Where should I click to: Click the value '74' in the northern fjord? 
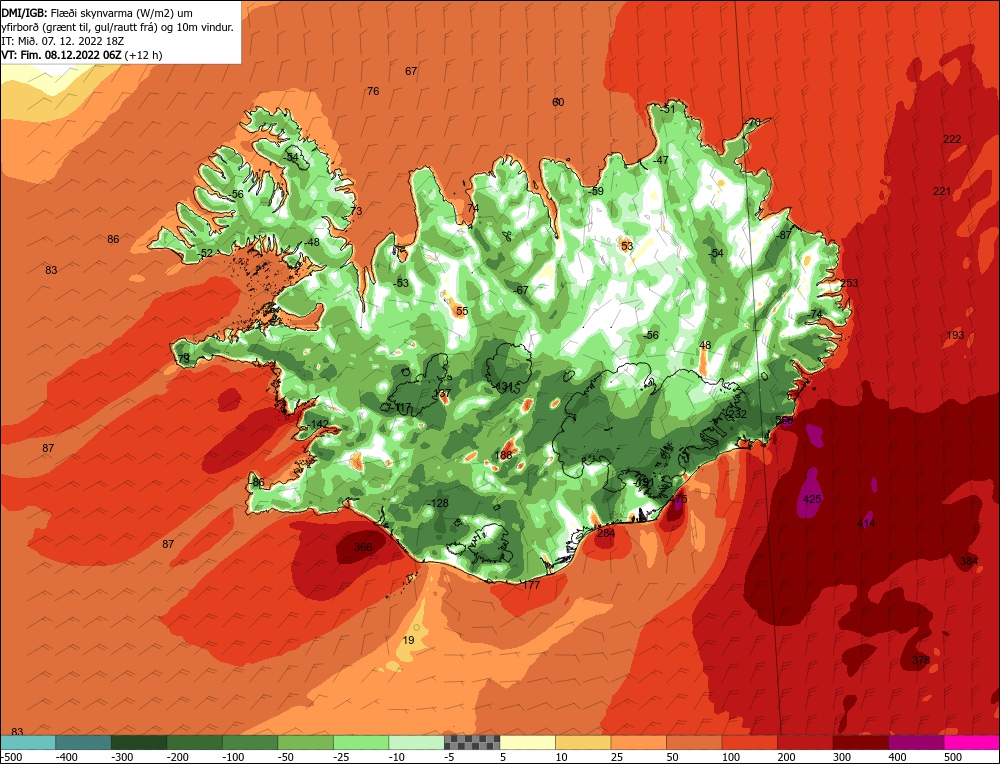[x=473, y=209]
